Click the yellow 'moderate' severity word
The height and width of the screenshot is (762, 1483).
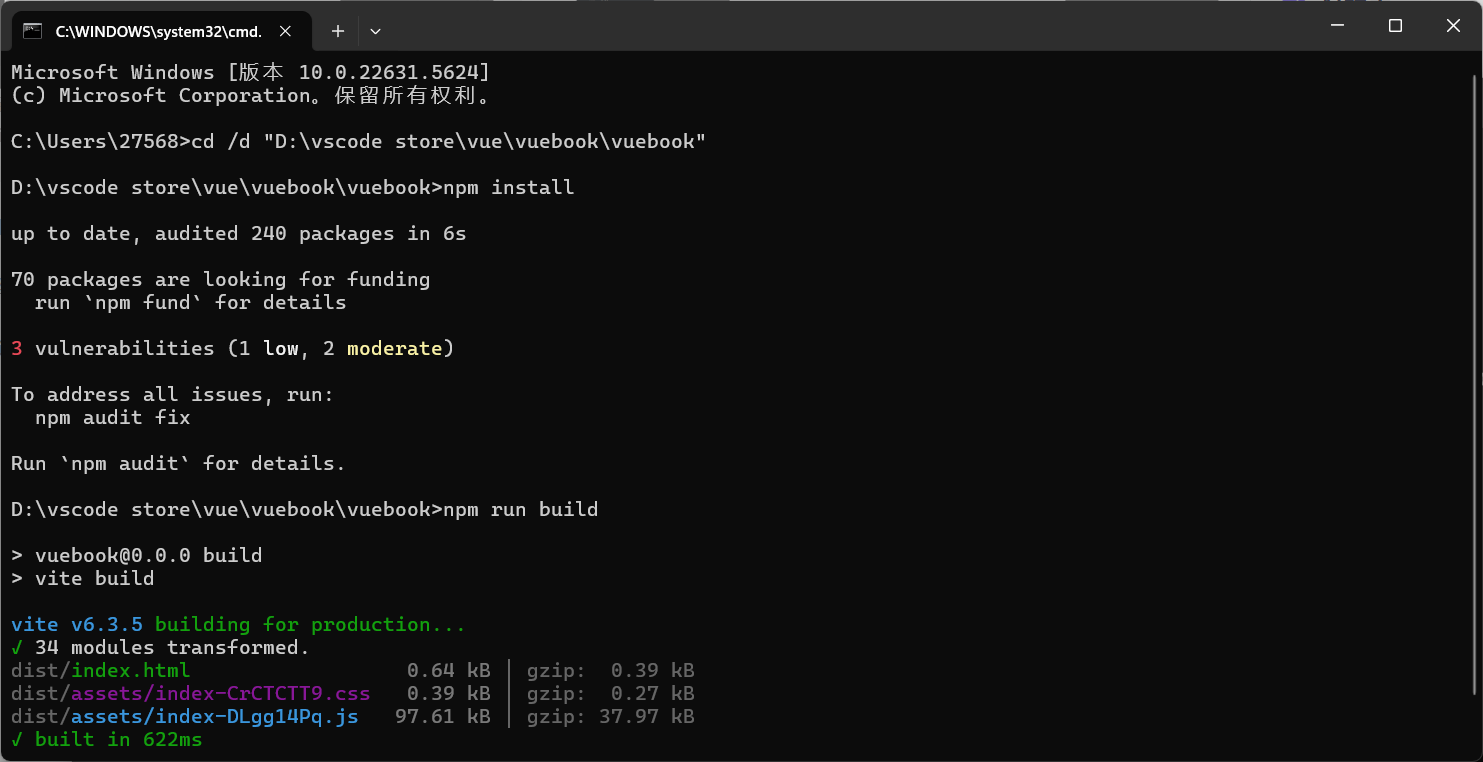coord(394,348)
